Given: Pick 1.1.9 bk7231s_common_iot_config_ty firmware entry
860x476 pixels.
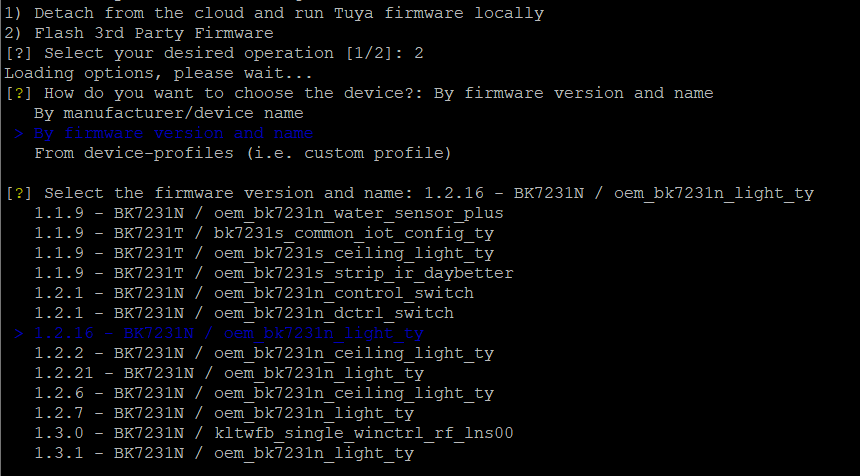Looking at the screenshot, I should [264, 234].
